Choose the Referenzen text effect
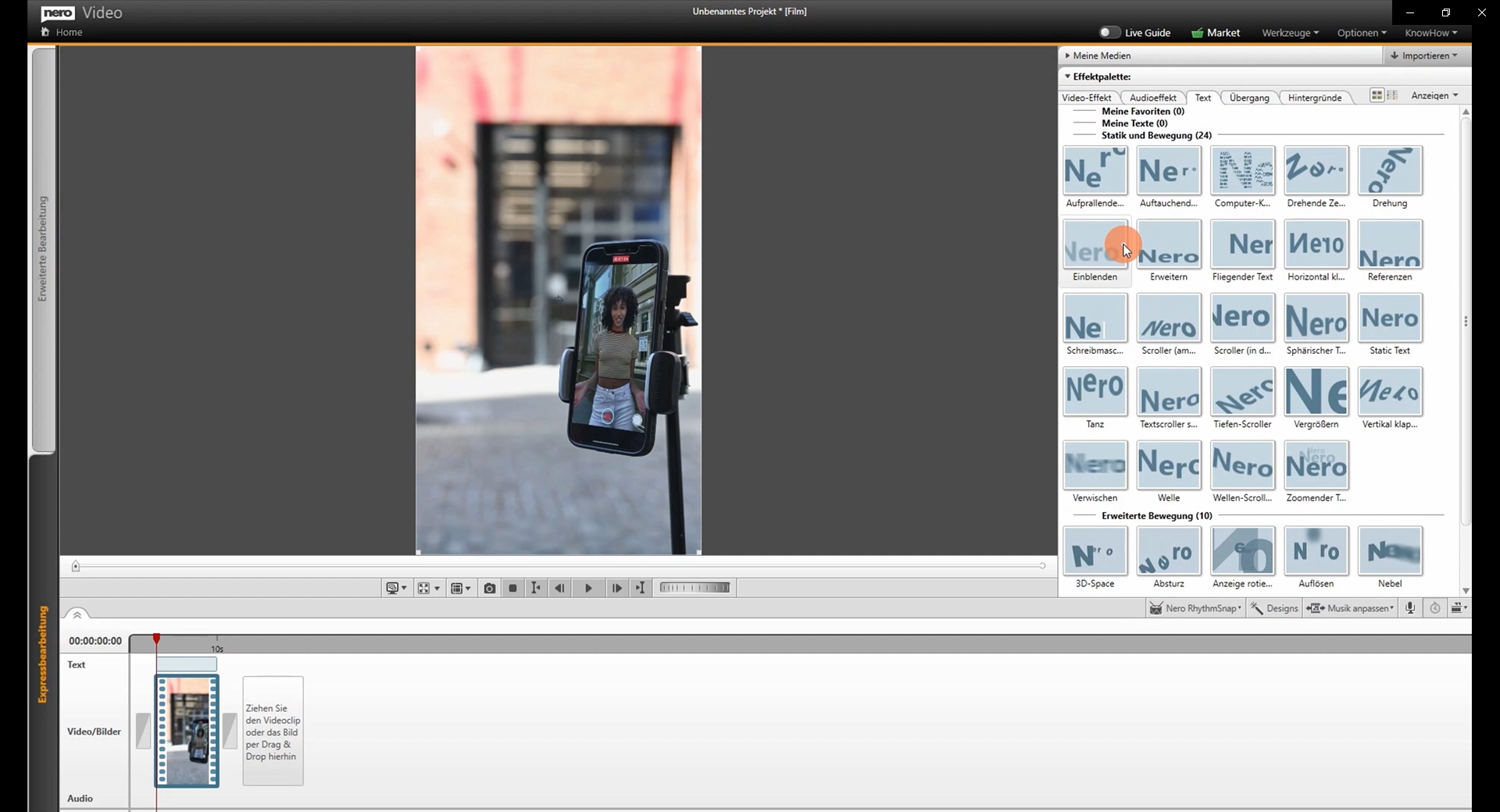 point(1390,244)
